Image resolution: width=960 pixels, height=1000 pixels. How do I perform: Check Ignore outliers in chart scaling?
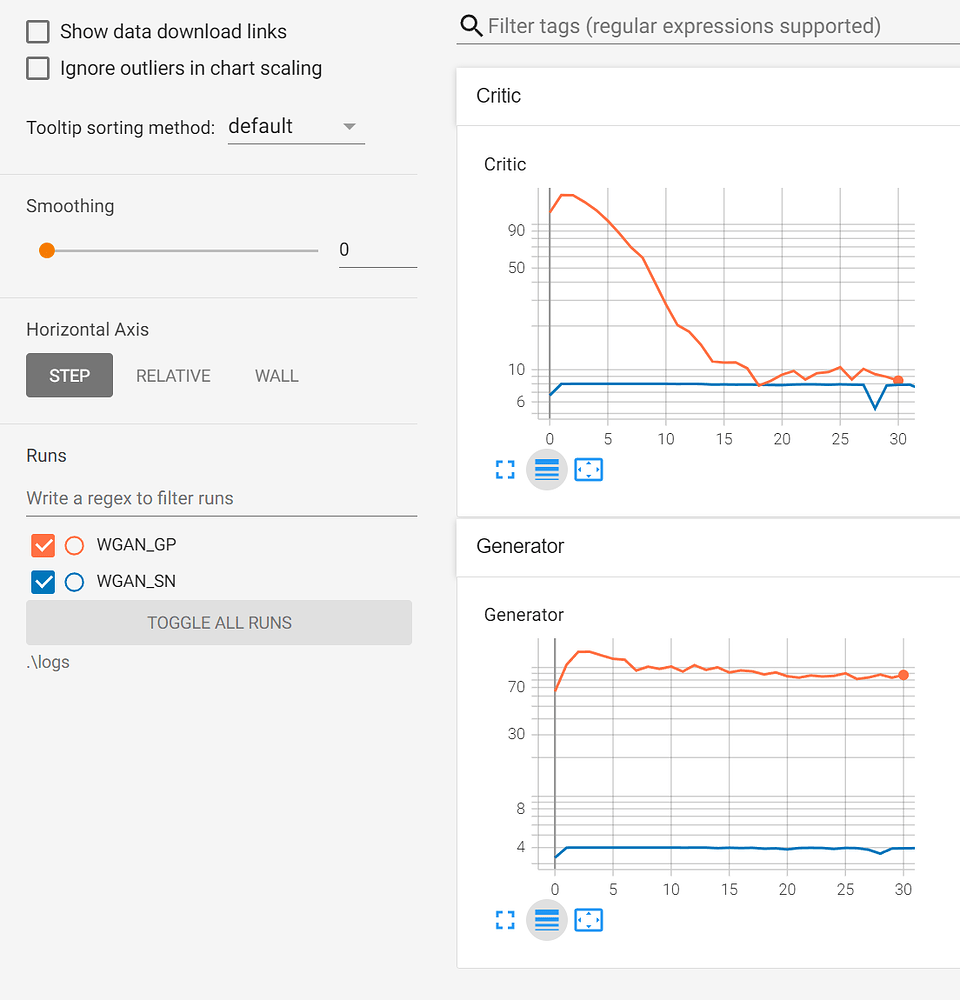coord(38,69)
